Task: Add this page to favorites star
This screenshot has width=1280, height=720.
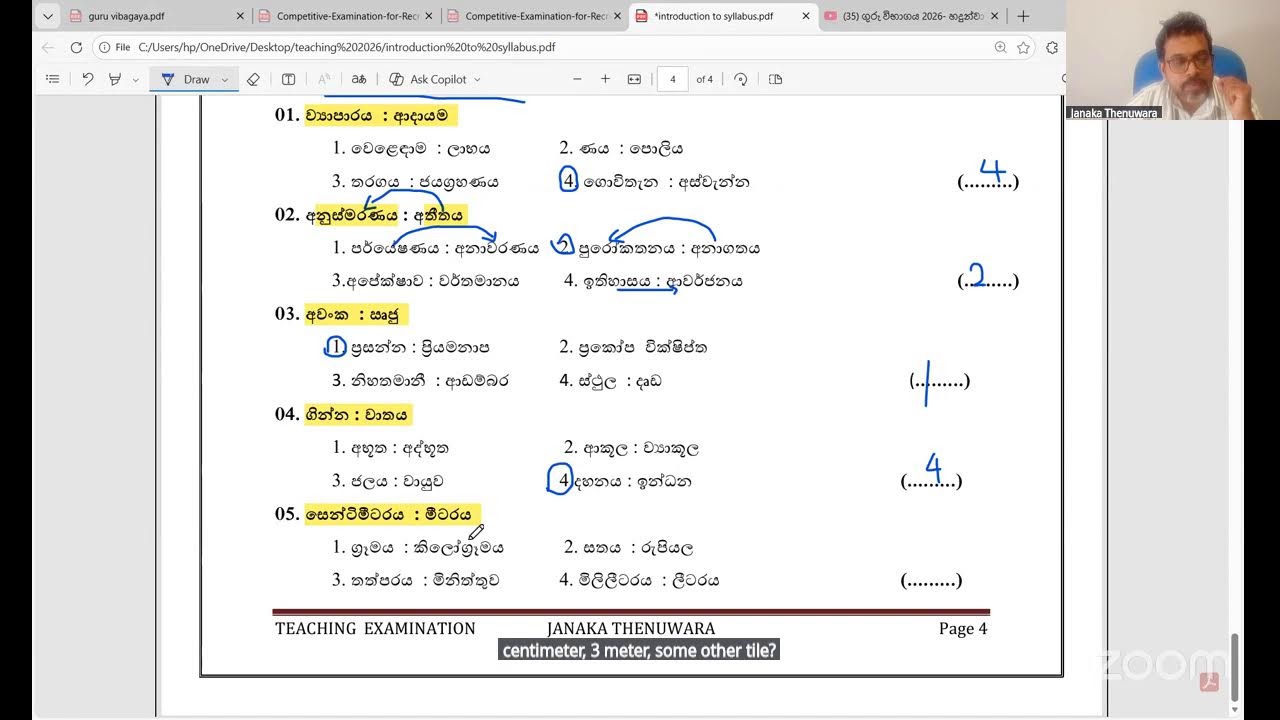Action: pos(1023,47)
